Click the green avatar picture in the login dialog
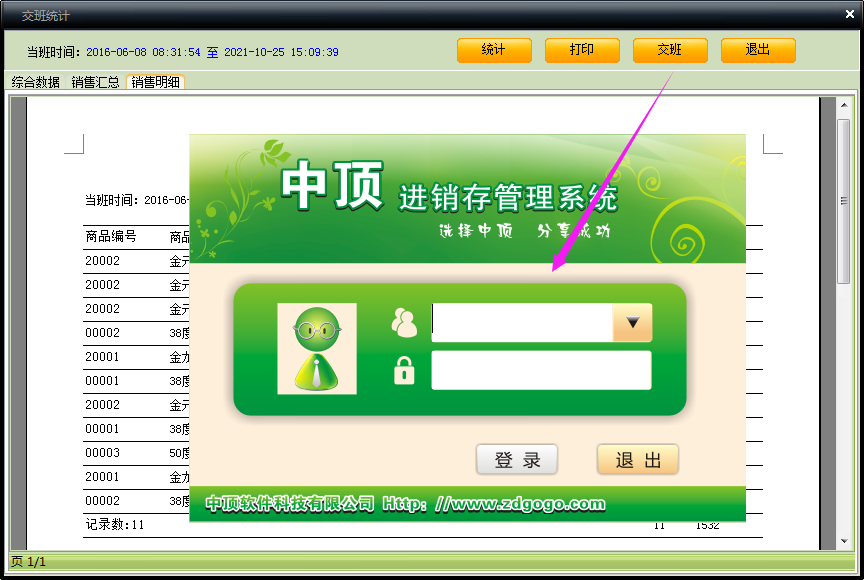This screenshot has width=864, height=580. tap(317, 349)
